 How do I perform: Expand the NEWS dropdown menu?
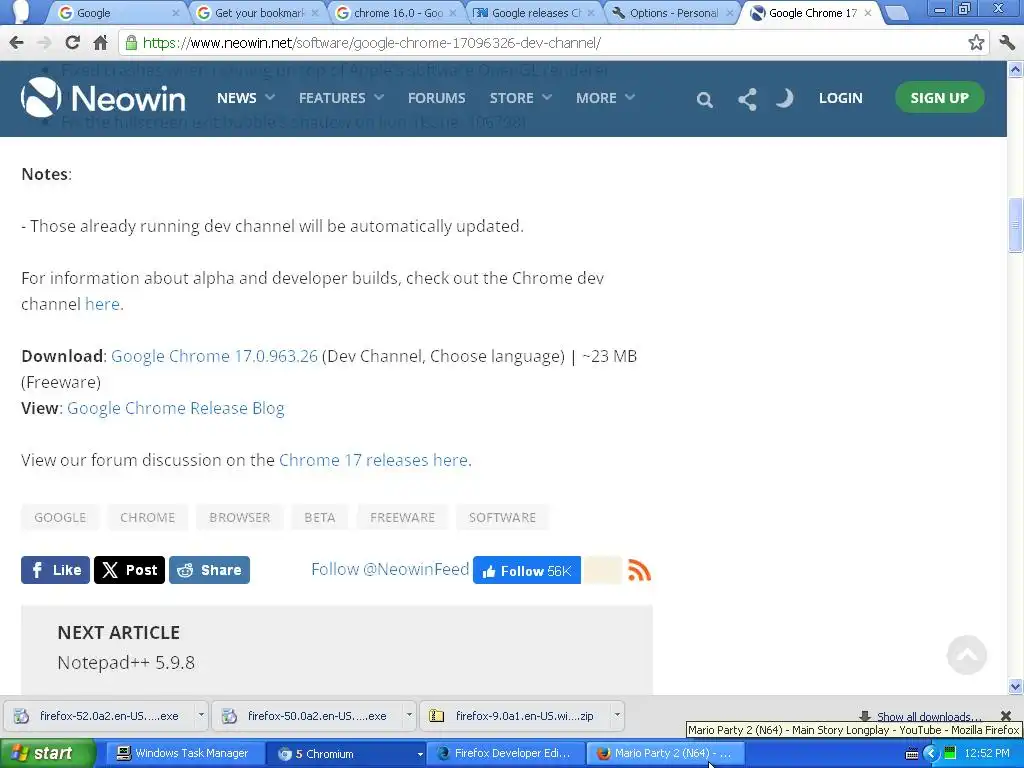pos(246,98)
